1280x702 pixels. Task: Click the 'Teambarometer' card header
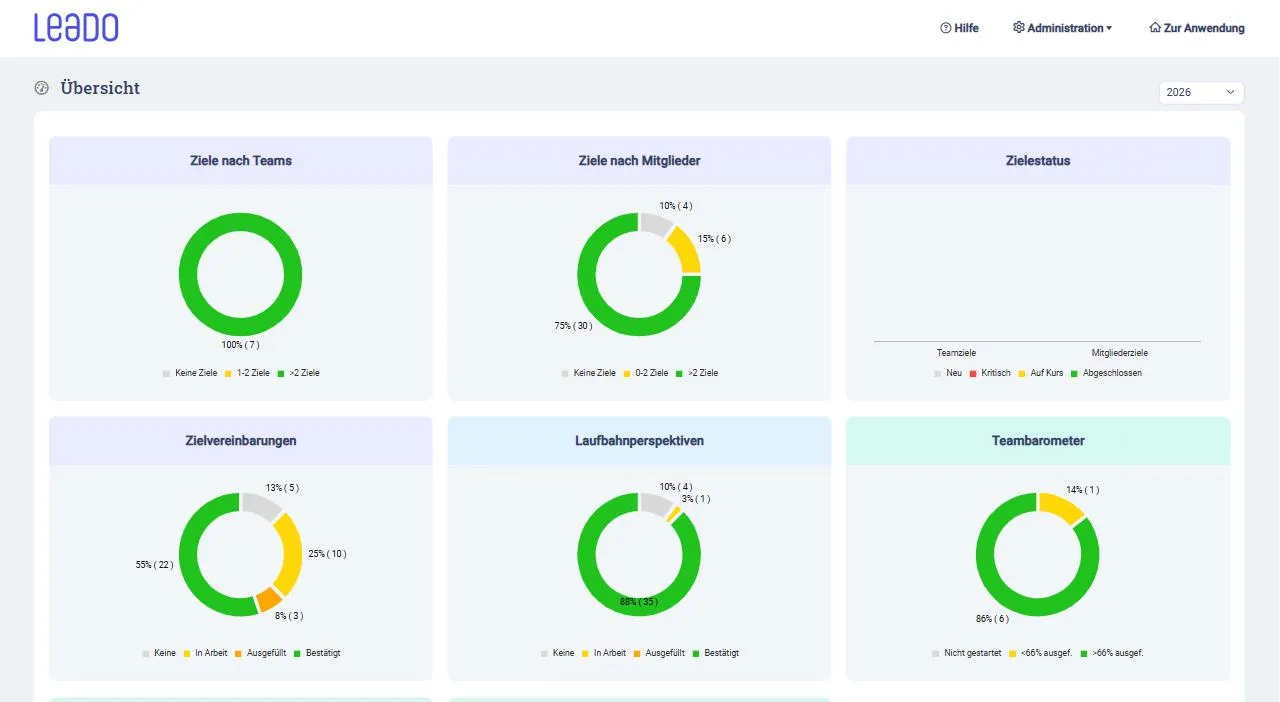pyautogui.click(x=1038, y=440)
